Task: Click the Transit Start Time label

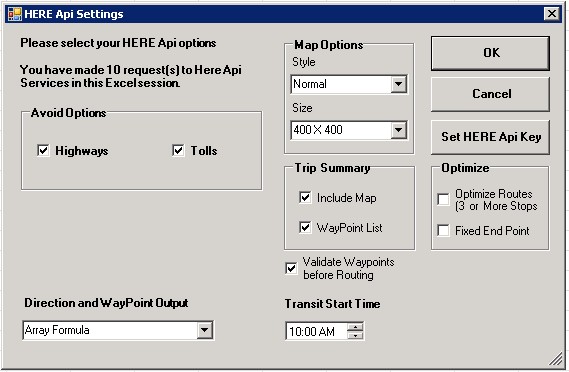Action: (x=332, y=303)
